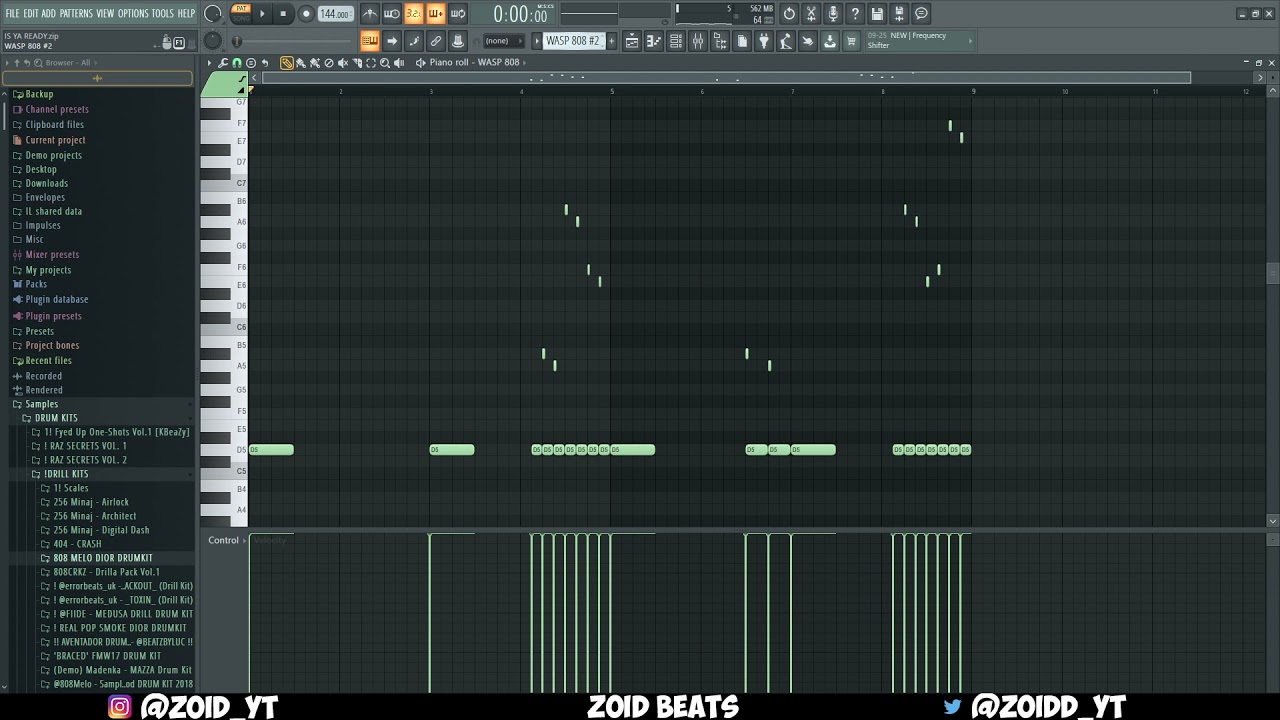Open the VIEW menu
This screenshot has height=720, width=1280.
pyautogui.click(x=105, y=13)
